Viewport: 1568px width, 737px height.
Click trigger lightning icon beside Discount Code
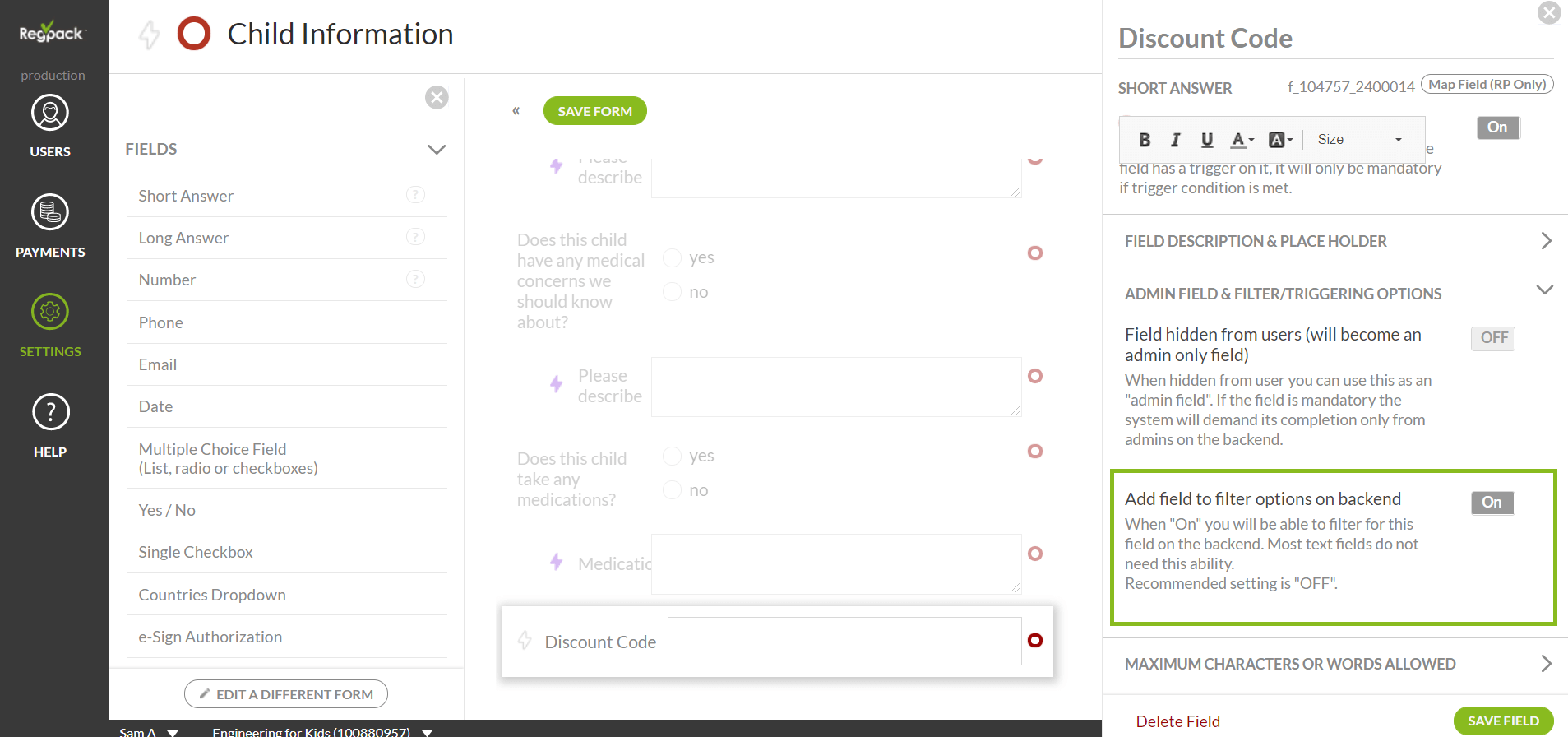[525, 641]
